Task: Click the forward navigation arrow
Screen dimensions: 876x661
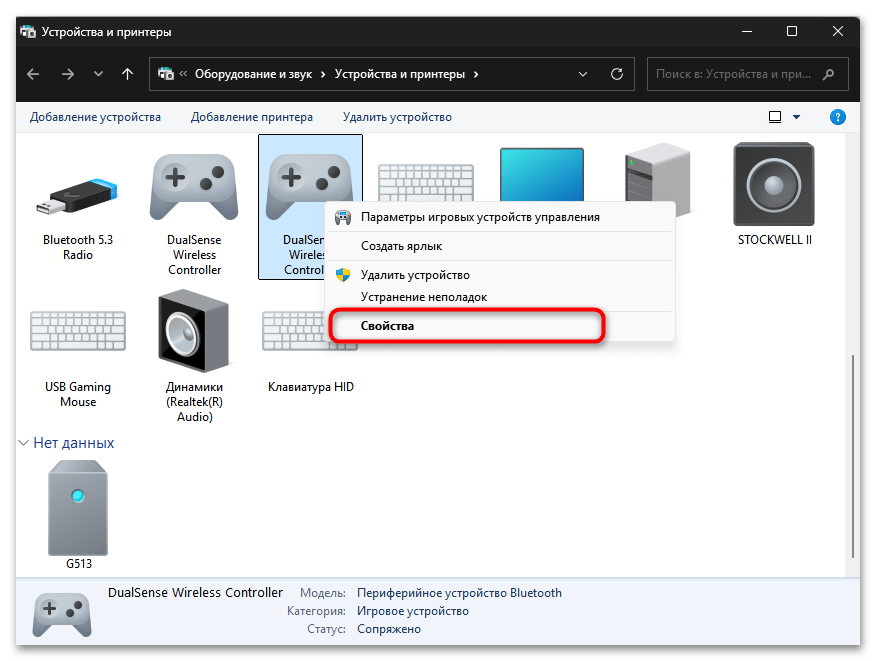Action: pos(68,74)
